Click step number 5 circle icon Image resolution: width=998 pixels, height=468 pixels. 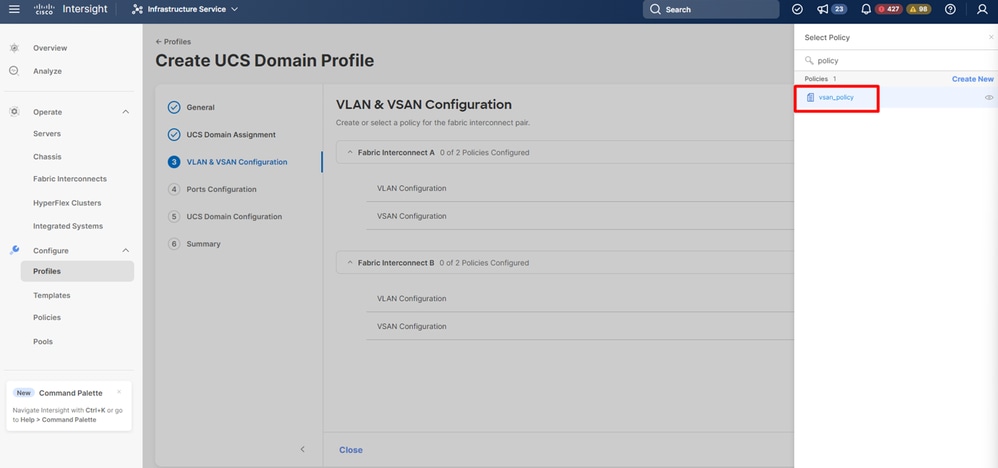[x=174, y=216]
